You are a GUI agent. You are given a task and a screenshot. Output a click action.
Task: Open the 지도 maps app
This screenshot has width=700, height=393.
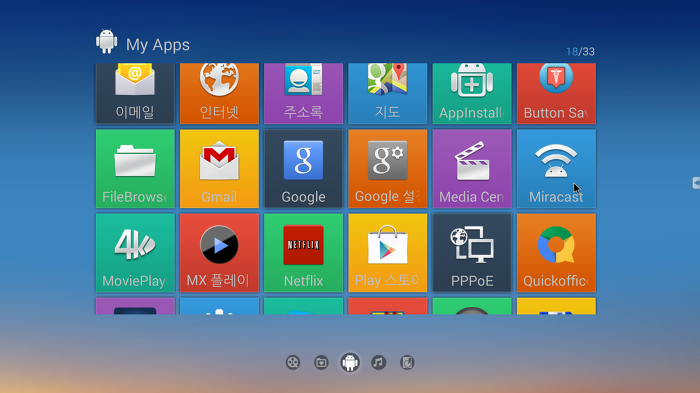(388, 93)
